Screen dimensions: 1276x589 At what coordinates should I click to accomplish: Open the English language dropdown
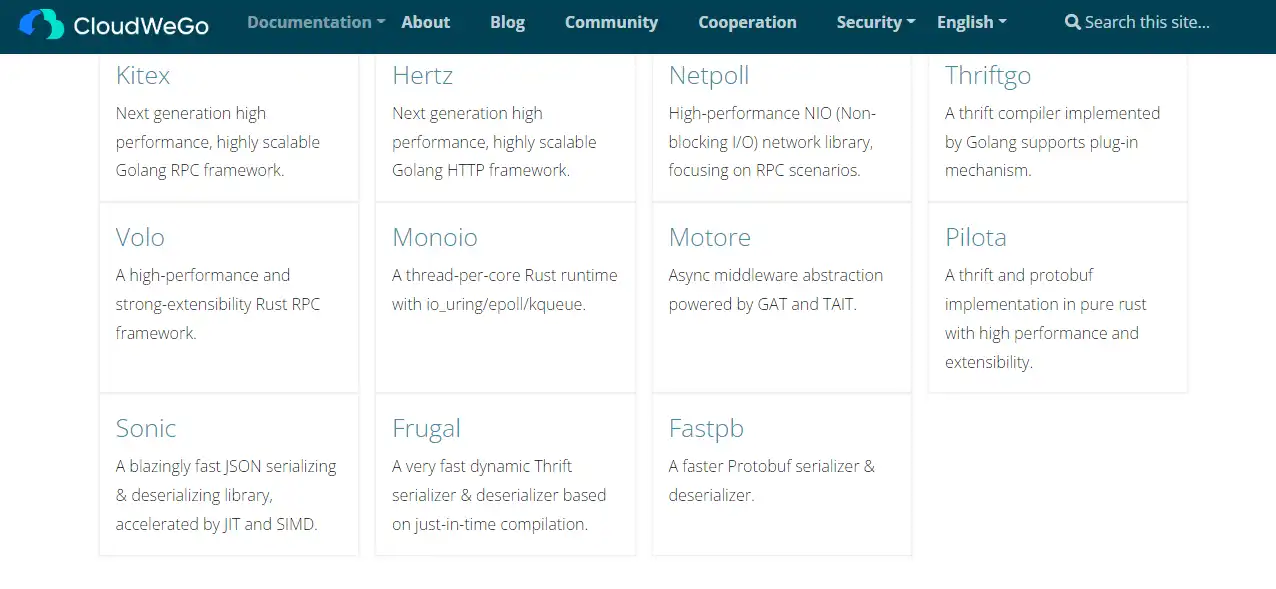click(x=972, y=22)
